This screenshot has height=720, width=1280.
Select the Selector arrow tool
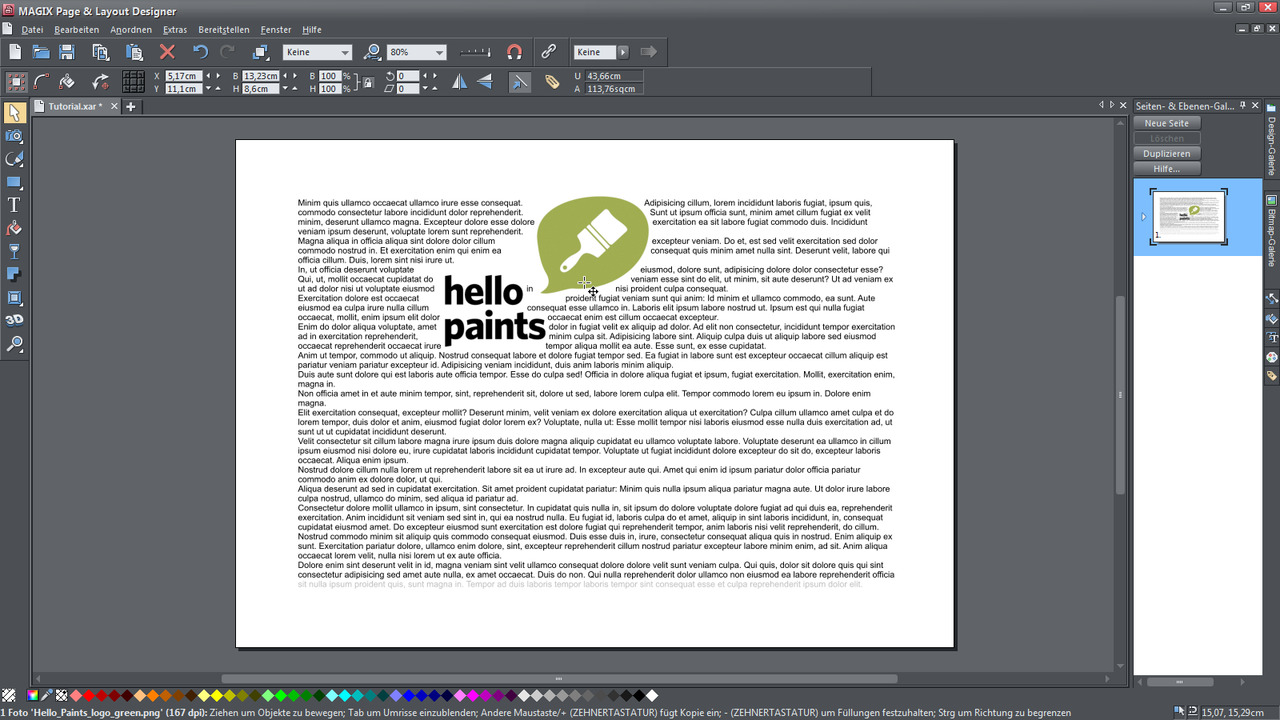coord(14,112)
